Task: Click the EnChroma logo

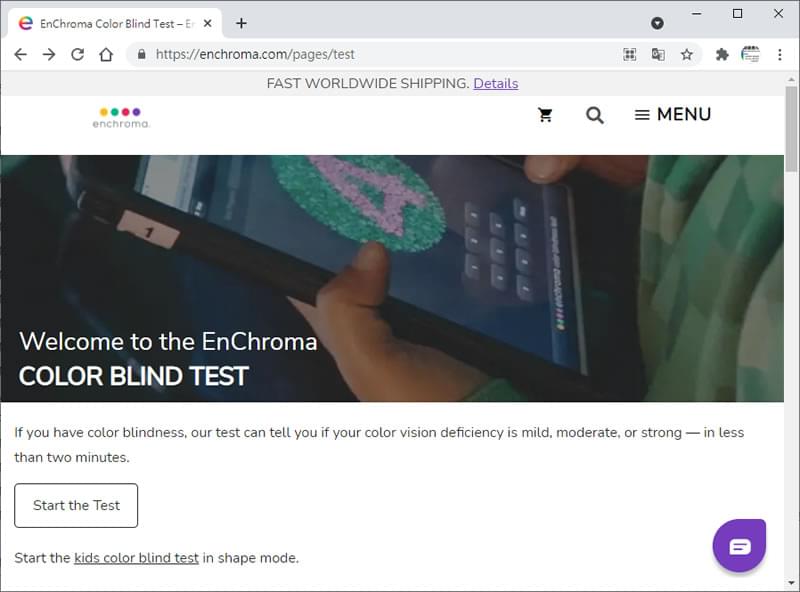Action: click(x=121, y=117)
